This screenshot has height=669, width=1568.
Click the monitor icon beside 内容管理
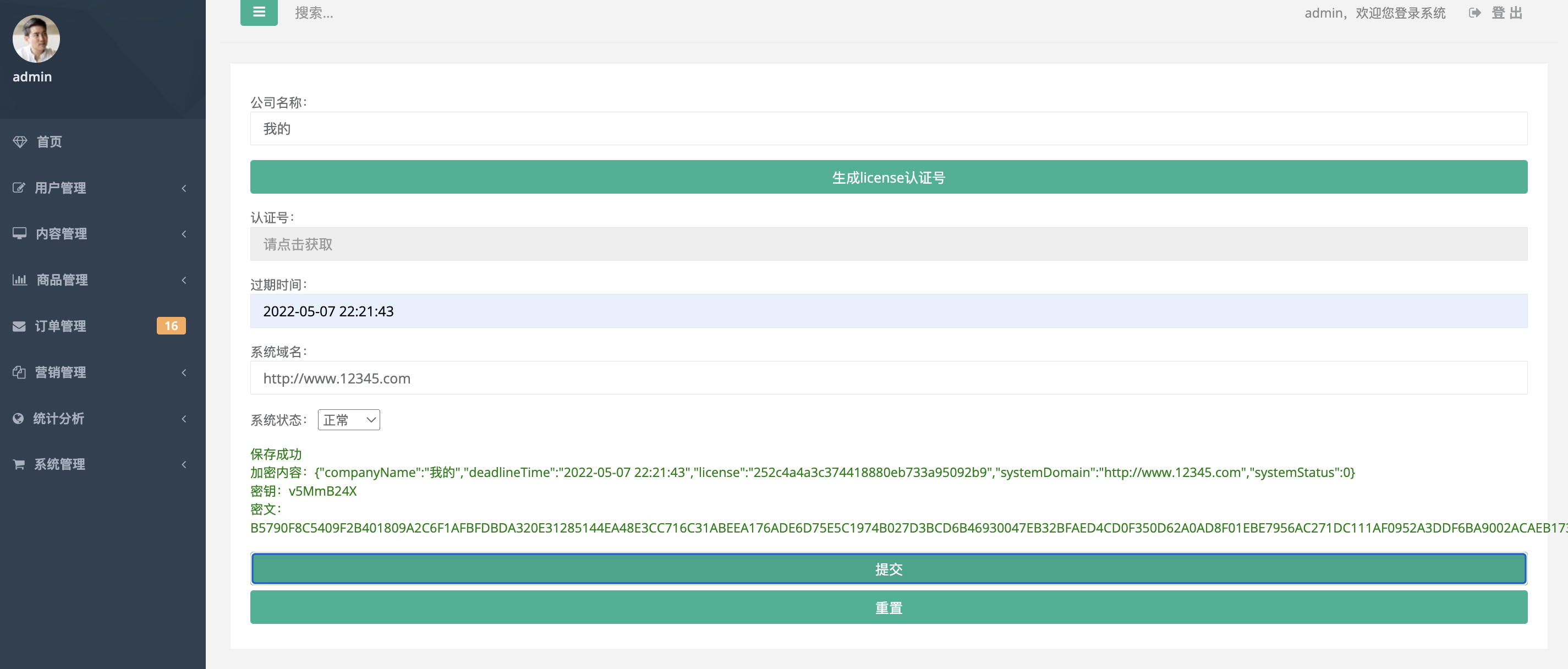pos(19,234)
